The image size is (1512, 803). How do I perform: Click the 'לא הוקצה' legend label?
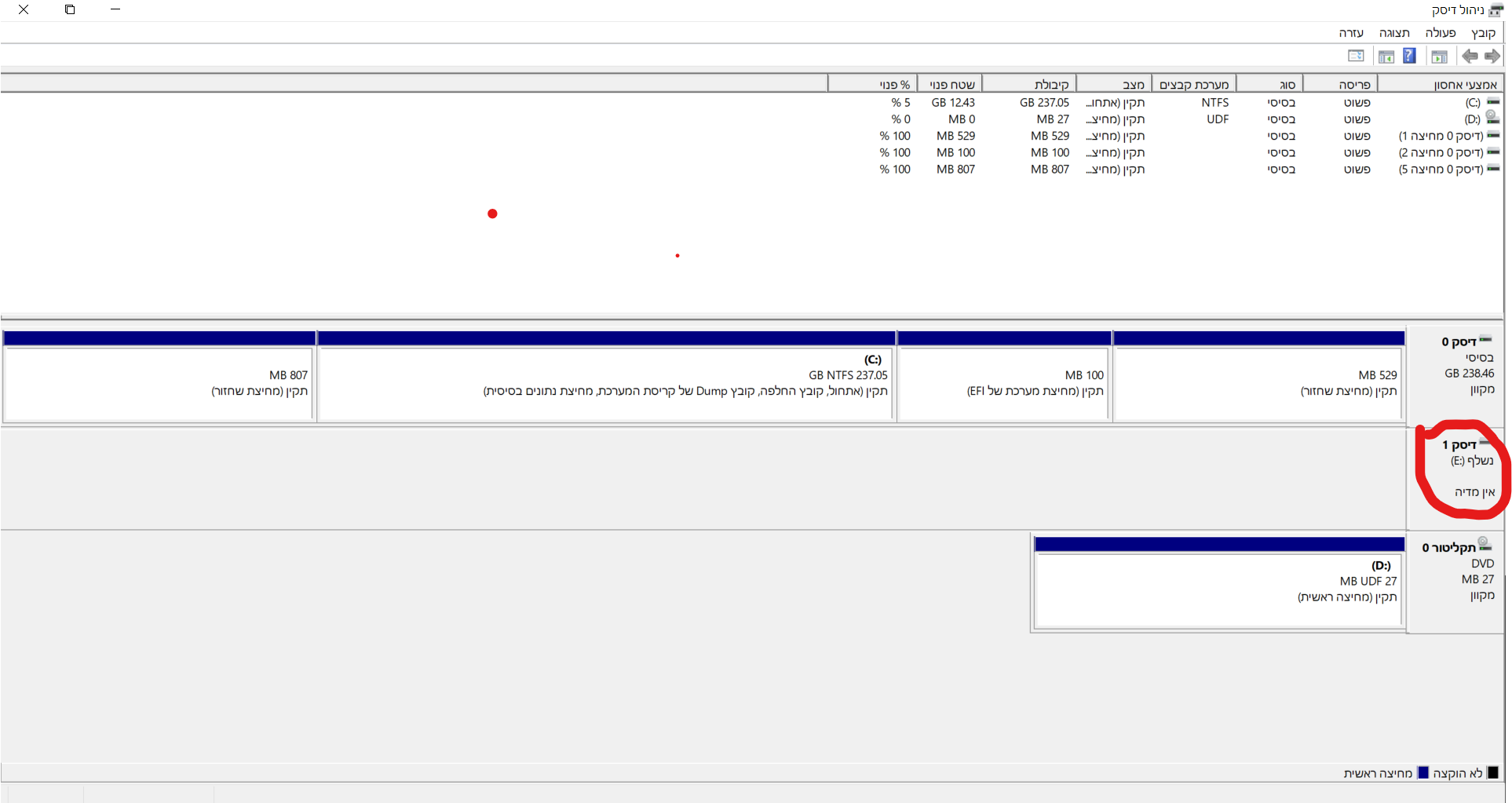click(x=1458, y=773)
